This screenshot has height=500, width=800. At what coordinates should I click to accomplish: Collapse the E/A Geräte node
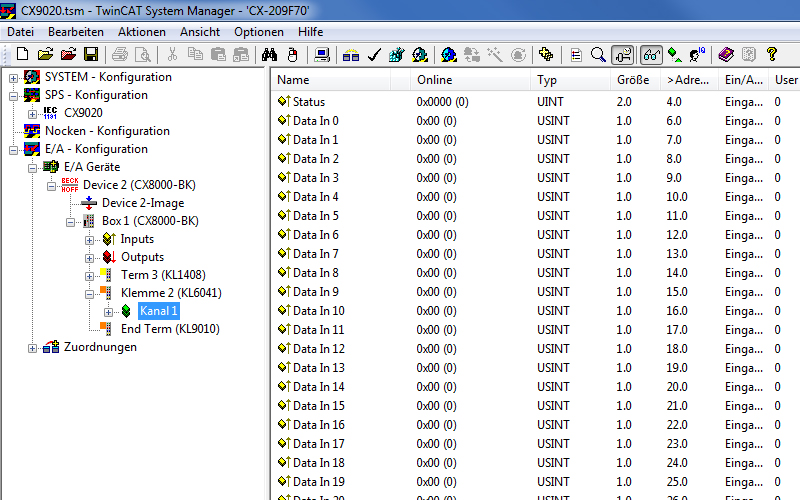pos(32,168)
